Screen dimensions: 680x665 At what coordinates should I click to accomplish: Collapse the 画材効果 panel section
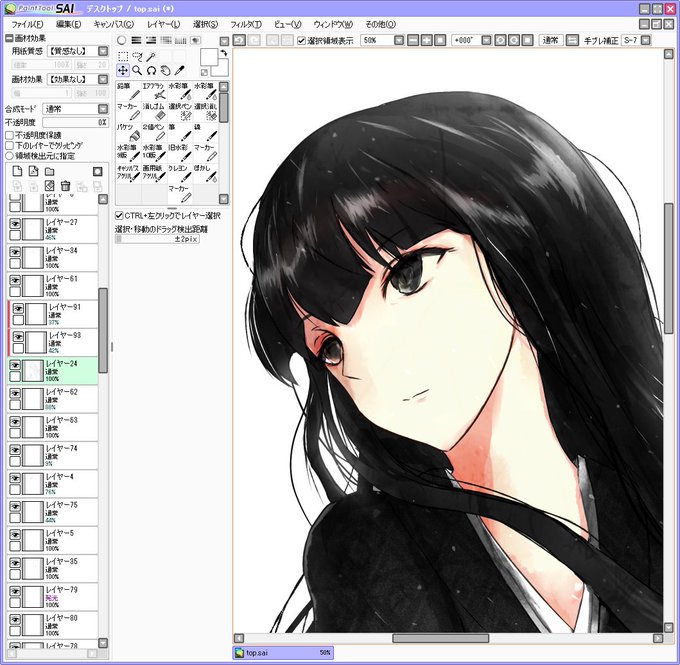(9, 39)
